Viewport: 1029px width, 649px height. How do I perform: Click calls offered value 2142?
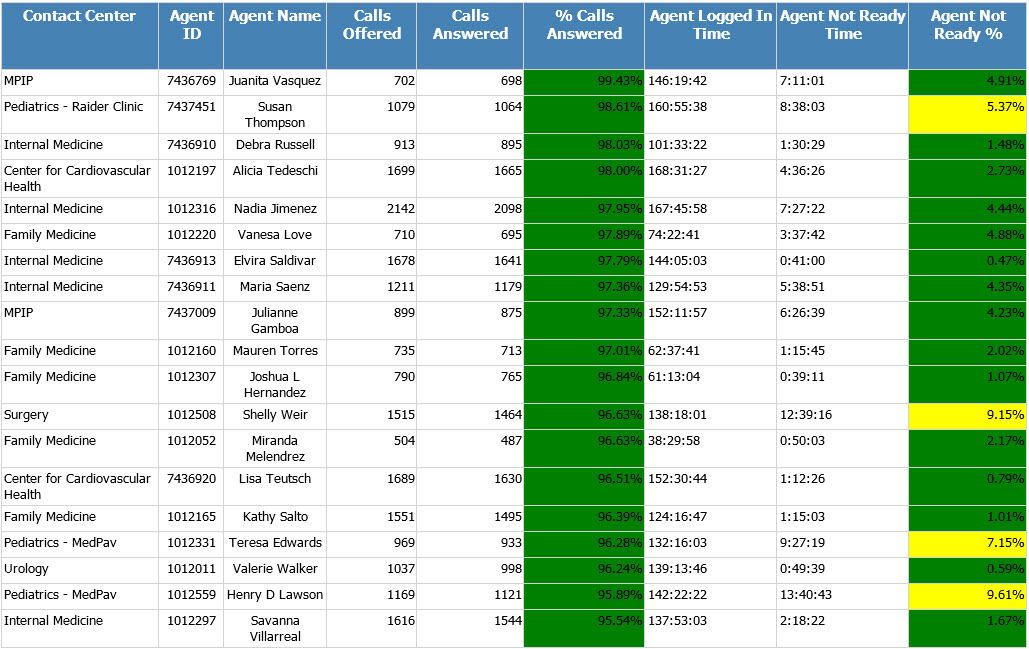click(371, 209)
